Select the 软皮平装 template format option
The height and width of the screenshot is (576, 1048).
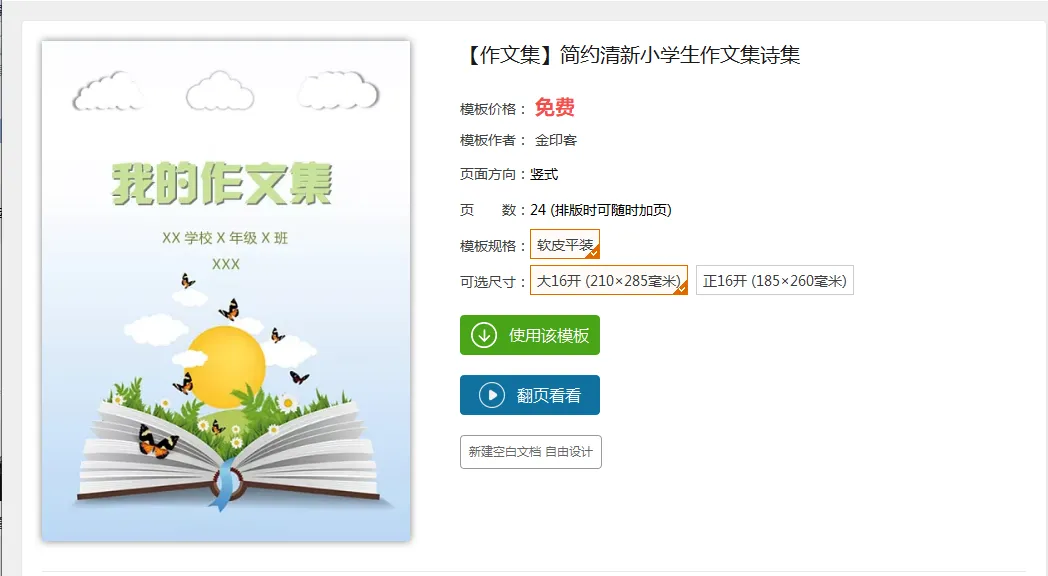pyautogui.click(x=565, y=244)
